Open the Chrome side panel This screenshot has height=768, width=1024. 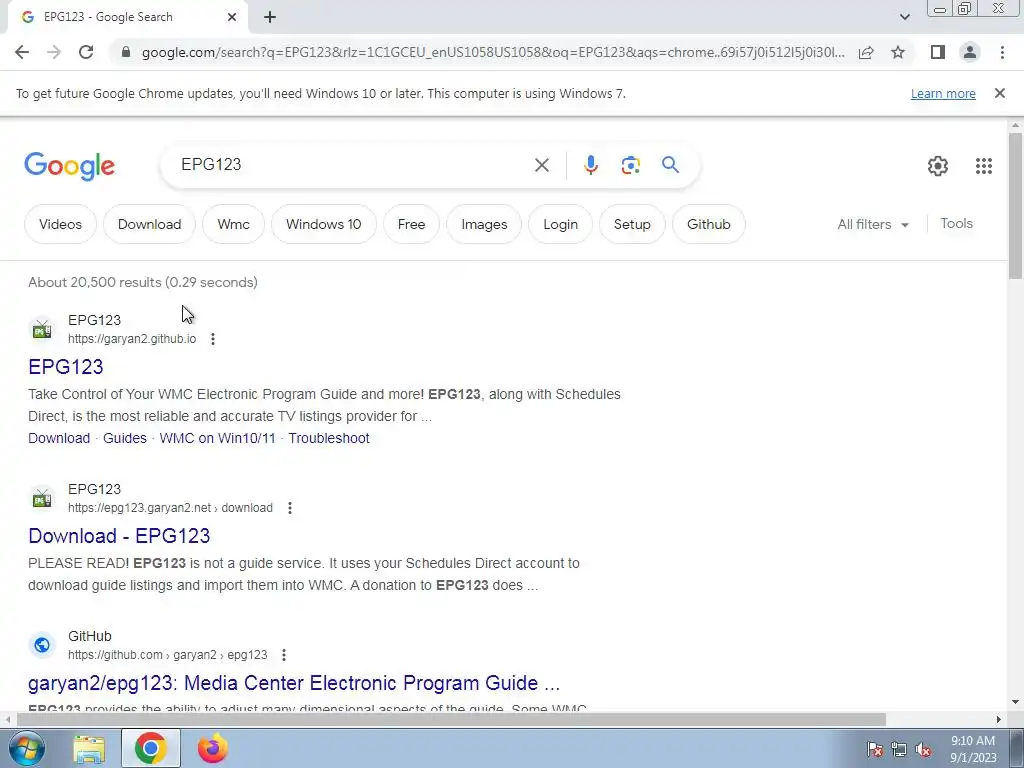point(938,52)
